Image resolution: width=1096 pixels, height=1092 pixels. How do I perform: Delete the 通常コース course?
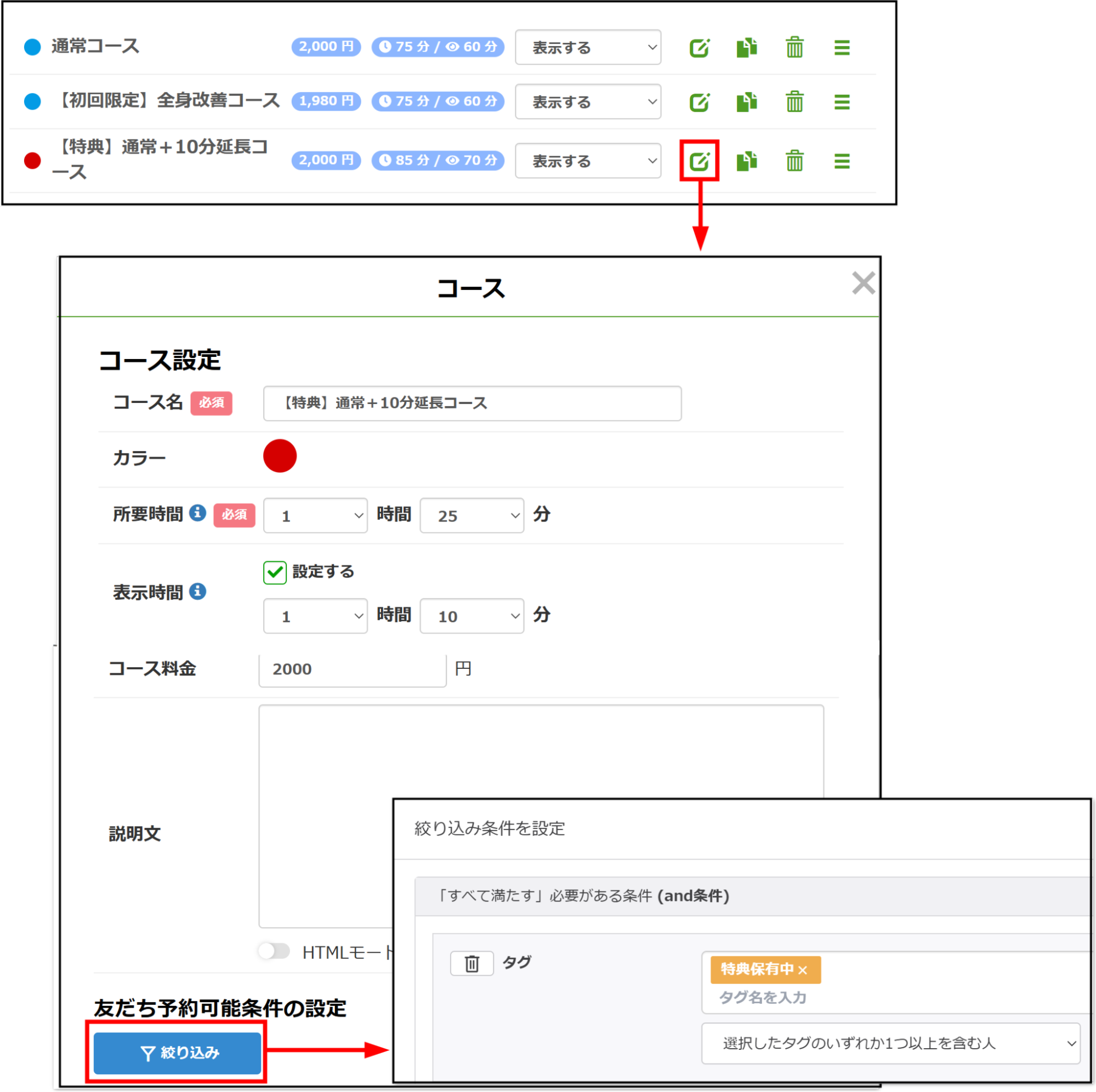pyautogui.click(x=794, y=48)
